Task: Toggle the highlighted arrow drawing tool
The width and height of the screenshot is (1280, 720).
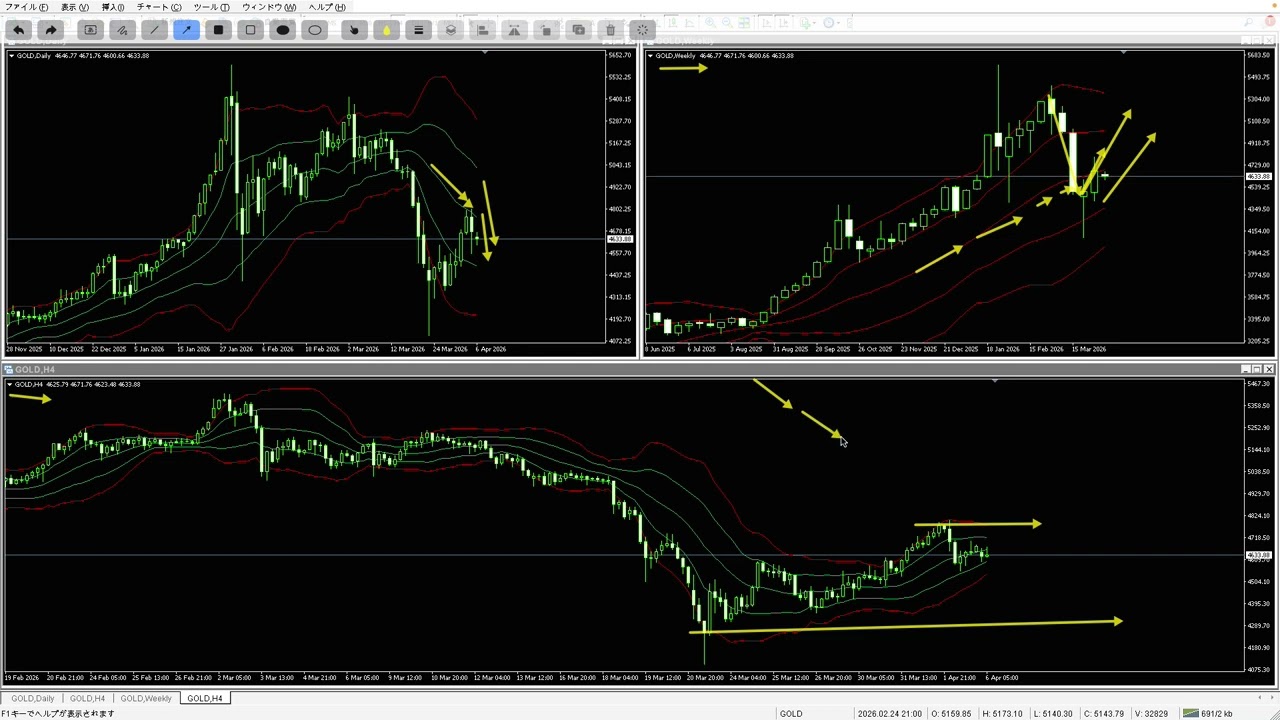Action: 186,30
